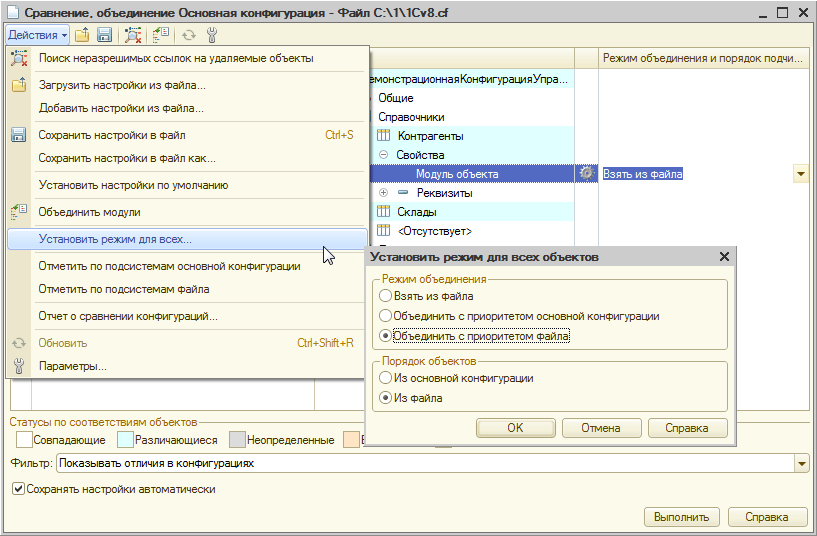Select Объединить с приоритетом файла radio
This screenshot has width=817, height=536.
(x=385, y=336)
